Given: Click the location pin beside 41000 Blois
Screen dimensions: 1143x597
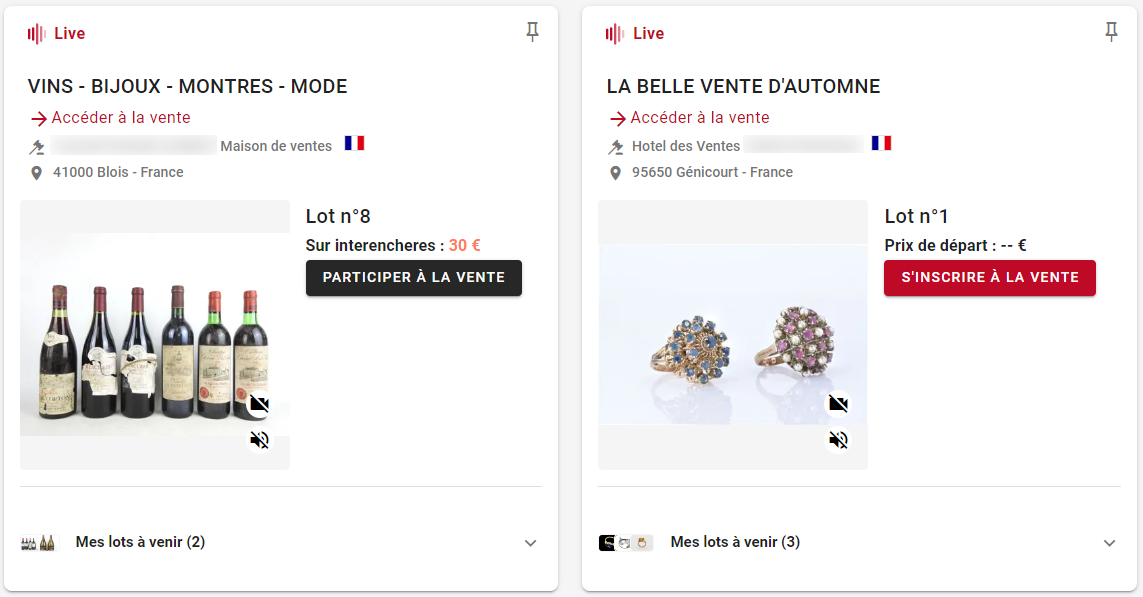Looking at the screenshot, I should 36,173.
